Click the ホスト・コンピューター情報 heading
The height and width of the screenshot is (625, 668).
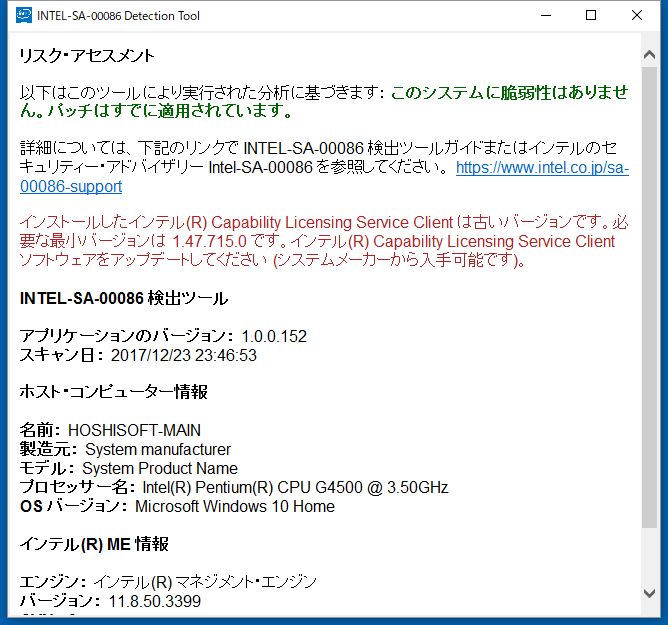113,392
